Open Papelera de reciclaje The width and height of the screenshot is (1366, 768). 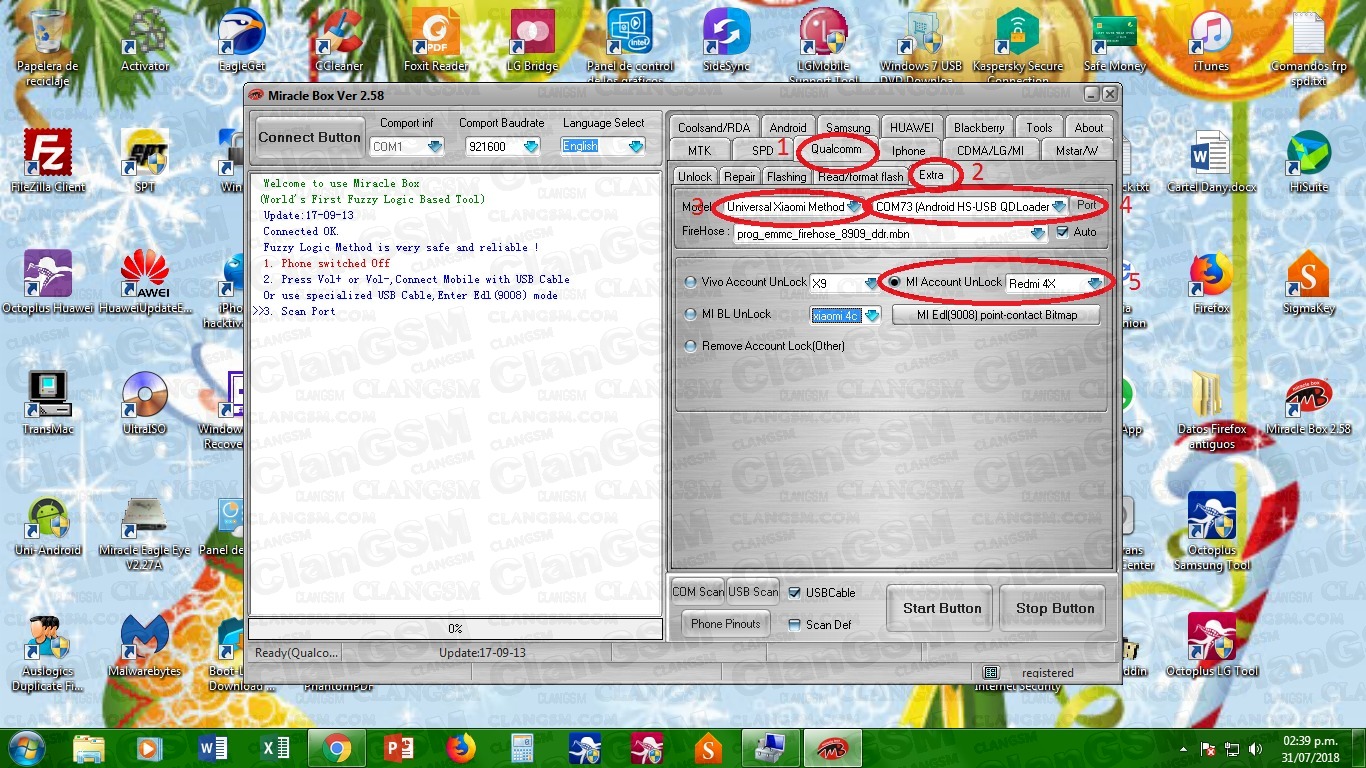48,46
